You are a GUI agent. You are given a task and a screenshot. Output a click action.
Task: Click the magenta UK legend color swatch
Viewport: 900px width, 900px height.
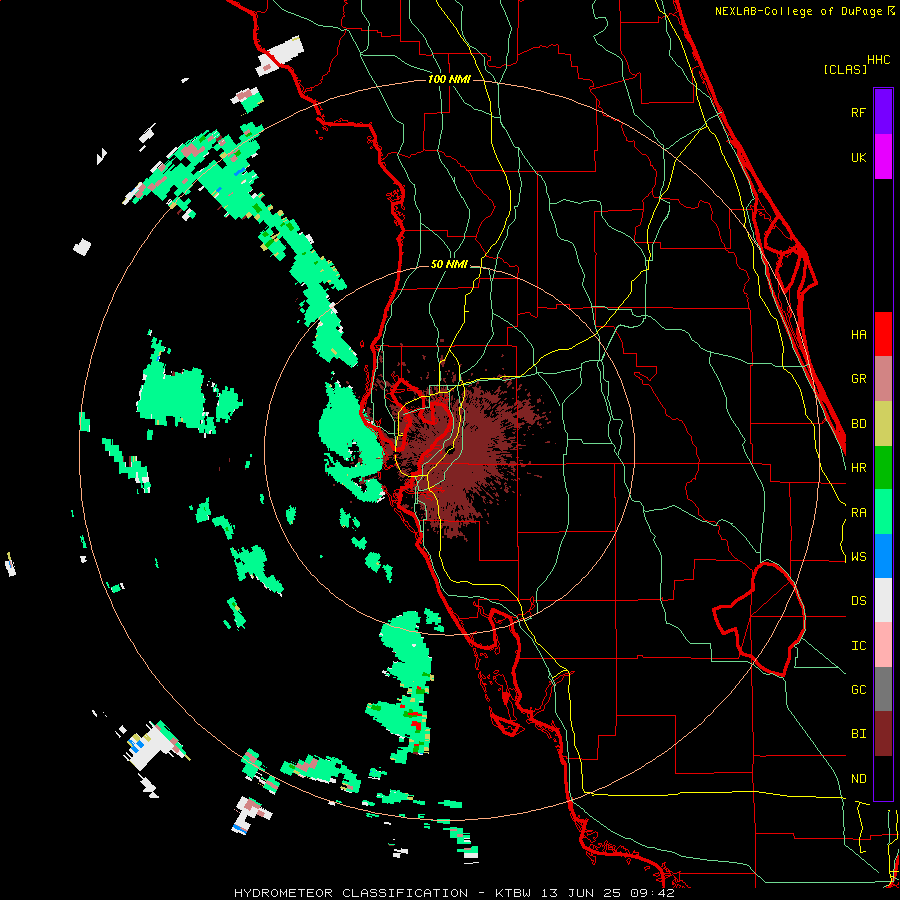tap(883, 157)
